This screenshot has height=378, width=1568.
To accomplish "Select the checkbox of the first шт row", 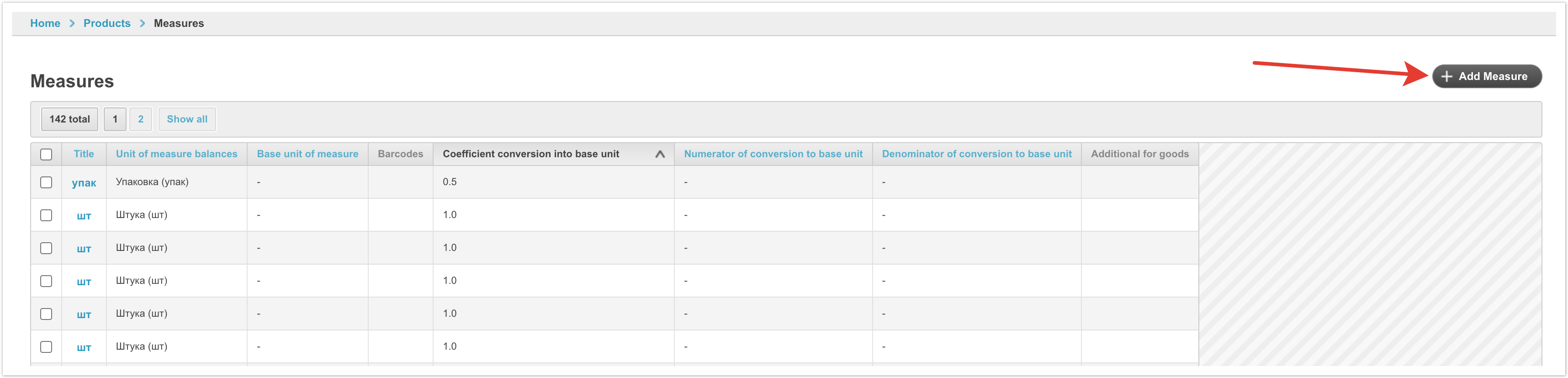I will (x=46, y=215).
